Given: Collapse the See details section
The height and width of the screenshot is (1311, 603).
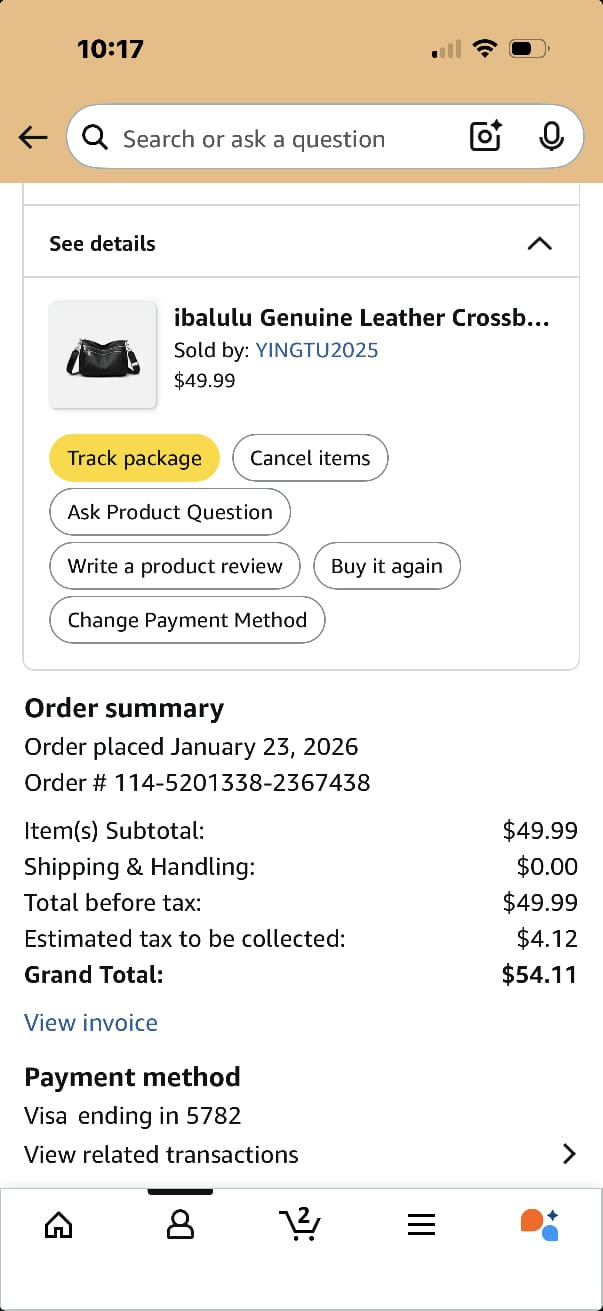Looking at the screenshot, I should coord(539,243).
